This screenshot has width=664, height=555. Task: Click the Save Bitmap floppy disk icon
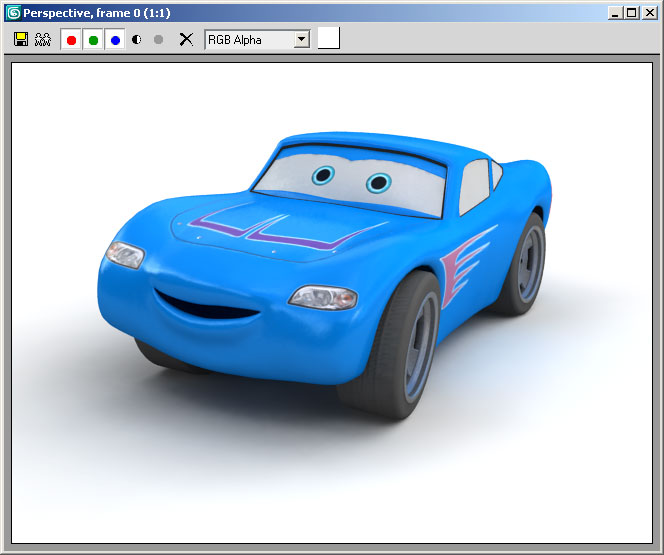pyautogui.click(x=21, y=39)
